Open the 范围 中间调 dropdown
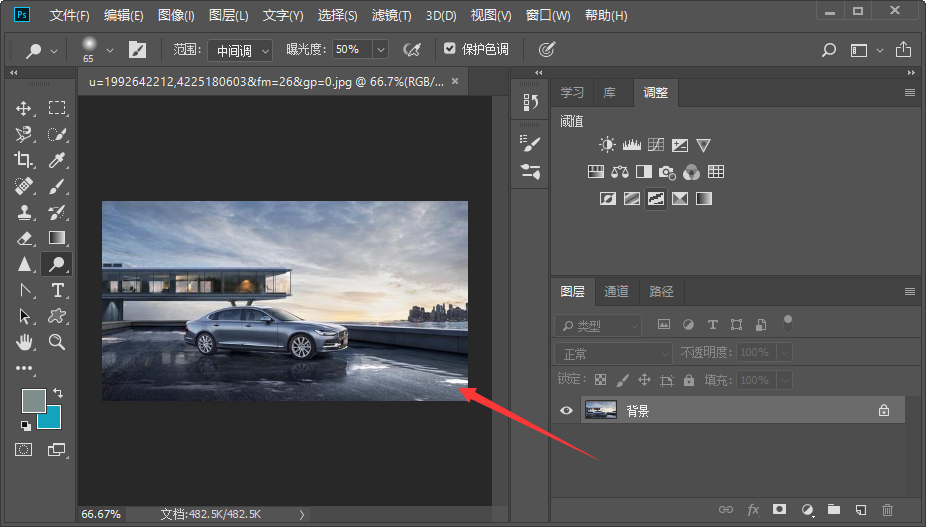 pos(240,50)
